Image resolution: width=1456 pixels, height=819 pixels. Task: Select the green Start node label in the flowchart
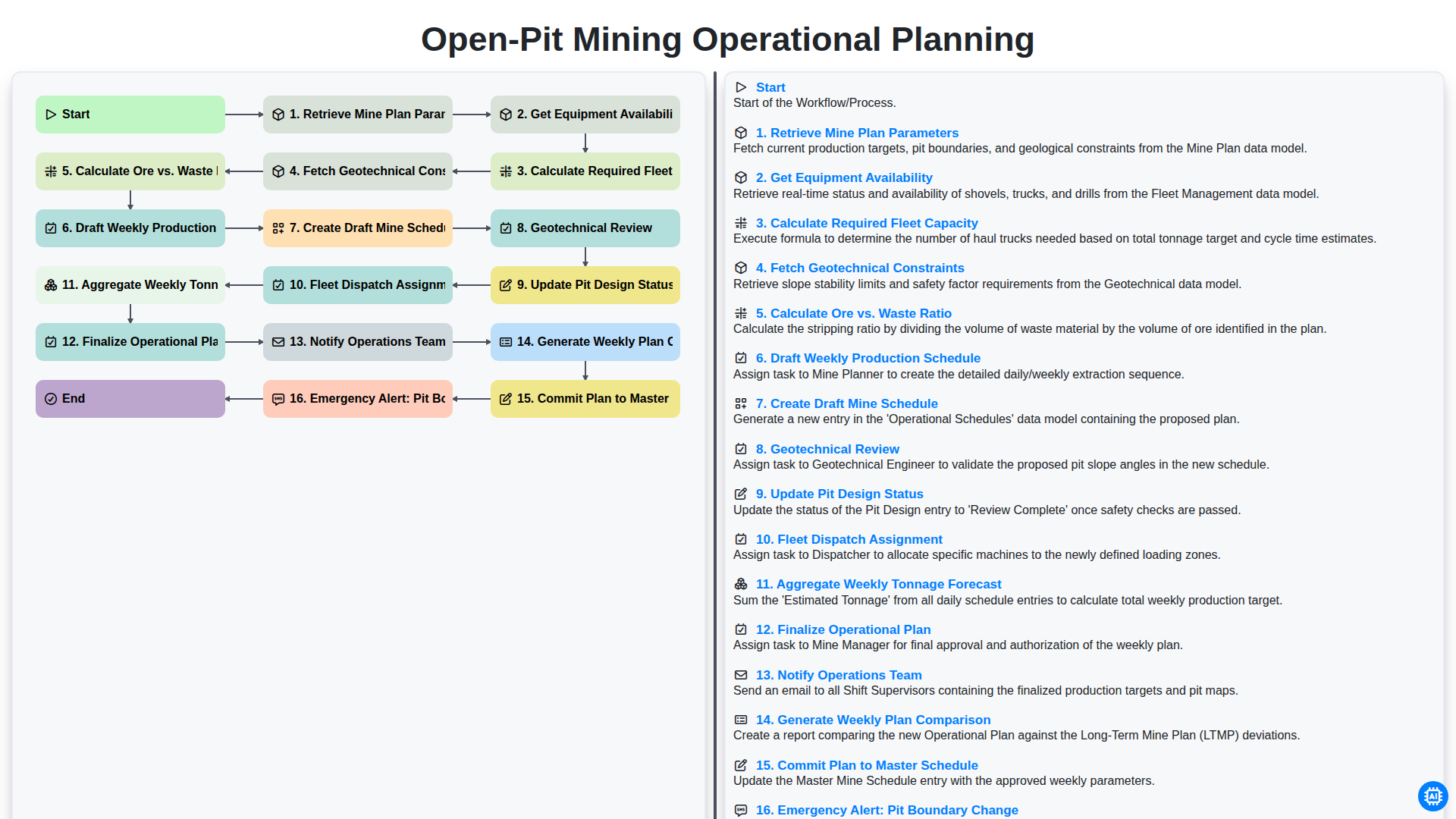[76, 115]
